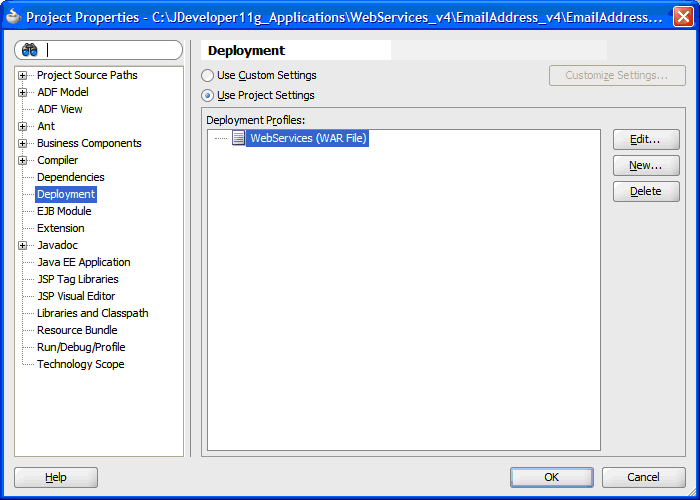Expand the Project Source Paths node
700x500 pixels.
tap(22, 75)
